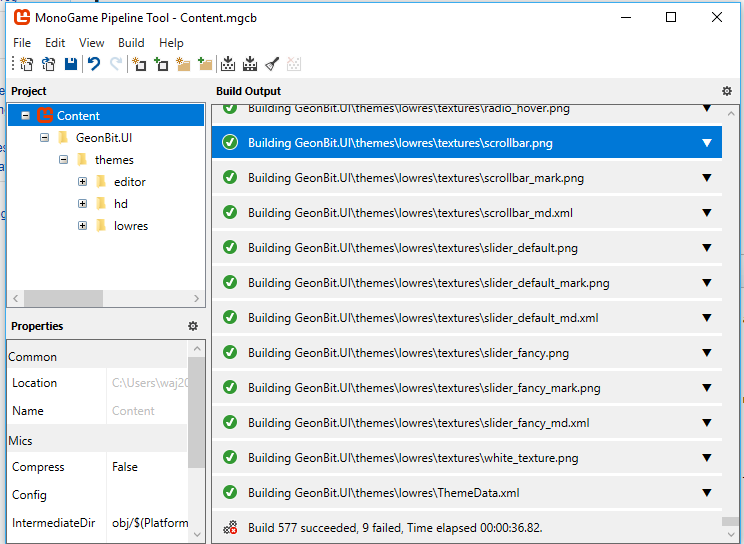Click the Add Existing Folder toolbar icon
The height and width of the screenshot is (544, 744).
pos(205,64)
